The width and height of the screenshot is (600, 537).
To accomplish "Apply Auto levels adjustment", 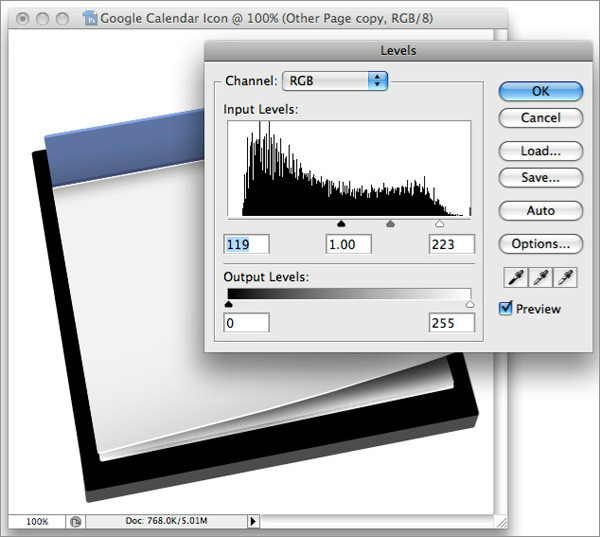I will point(540,211).
